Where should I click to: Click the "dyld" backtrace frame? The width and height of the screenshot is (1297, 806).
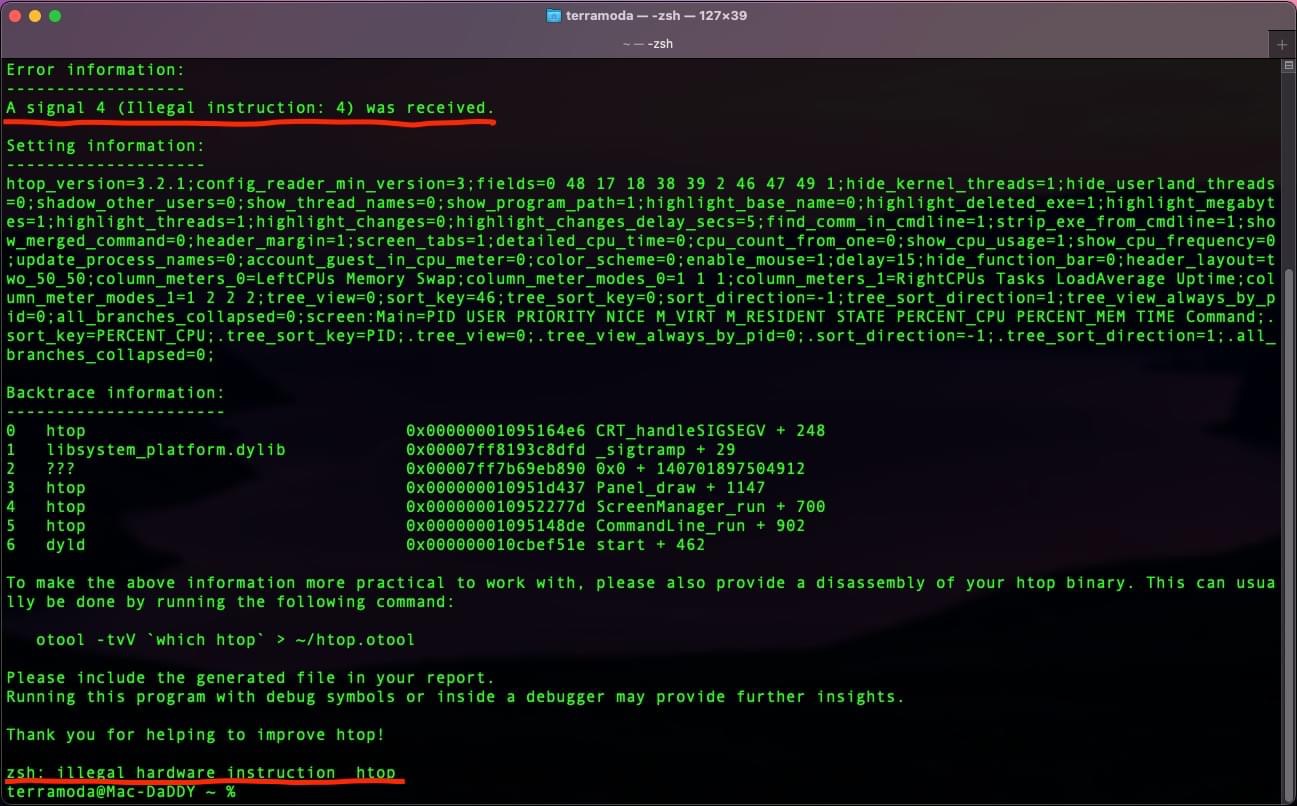click(66, 545)
